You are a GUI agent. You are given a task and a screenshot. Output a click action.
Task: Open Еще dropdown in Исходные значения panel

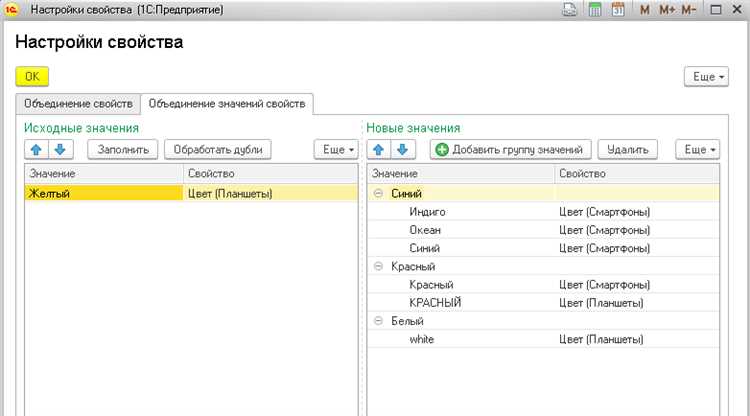(336, 150)
